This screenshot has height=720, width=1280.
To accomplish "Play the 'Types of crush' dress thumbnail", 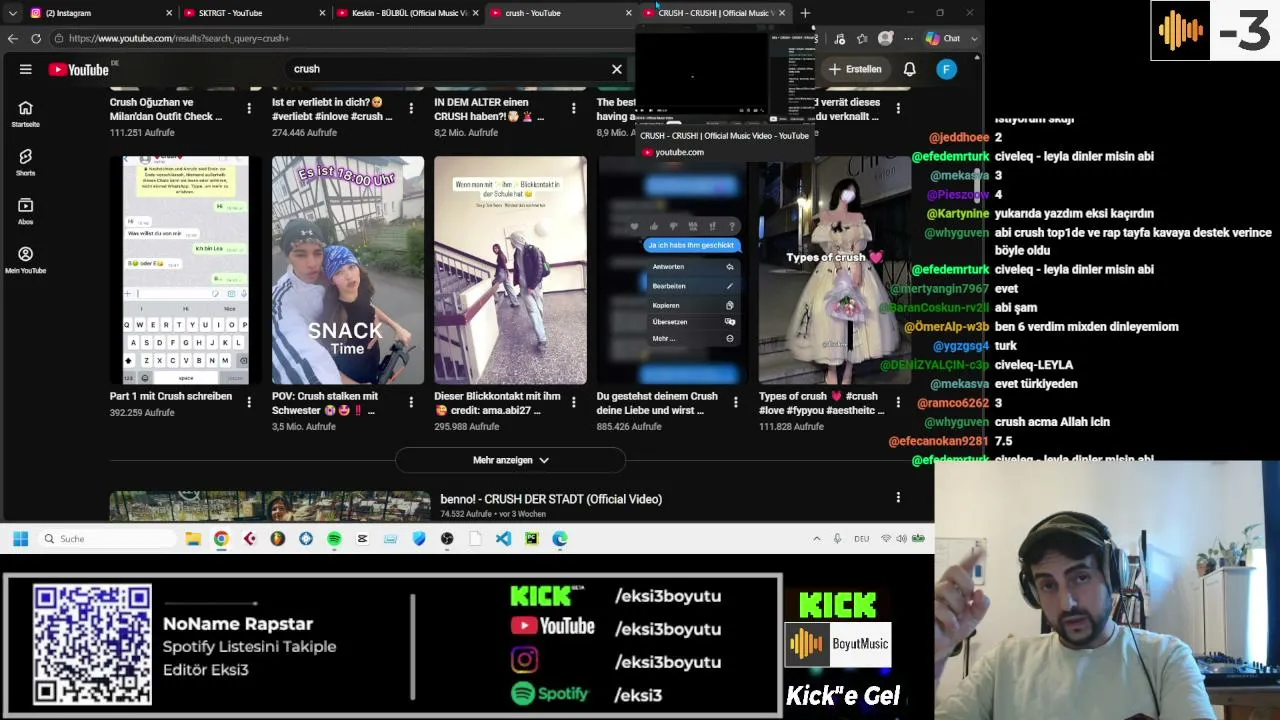I will tap(835, 270).
